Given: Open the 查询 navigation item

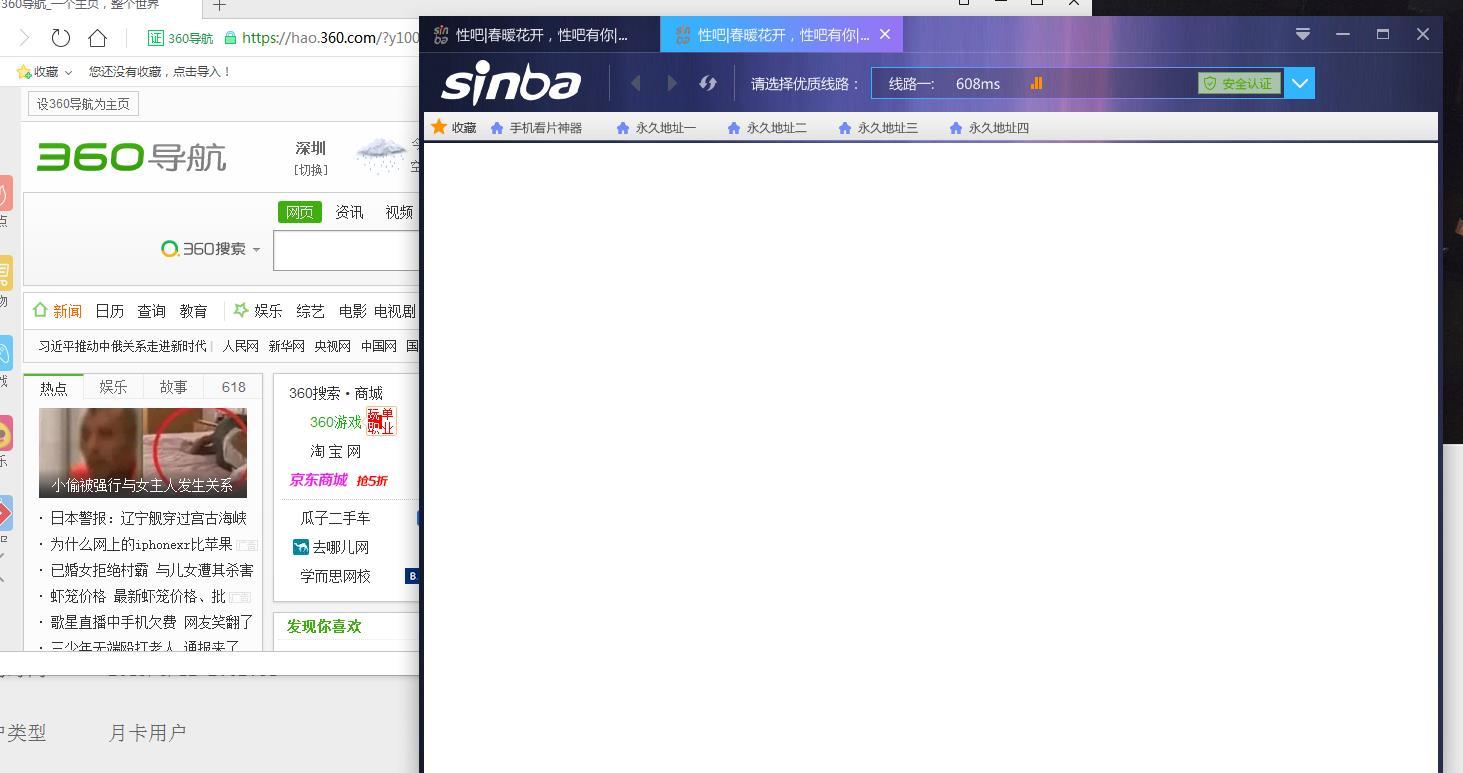Looking at the screenshot, I should [x=152, y=311].
